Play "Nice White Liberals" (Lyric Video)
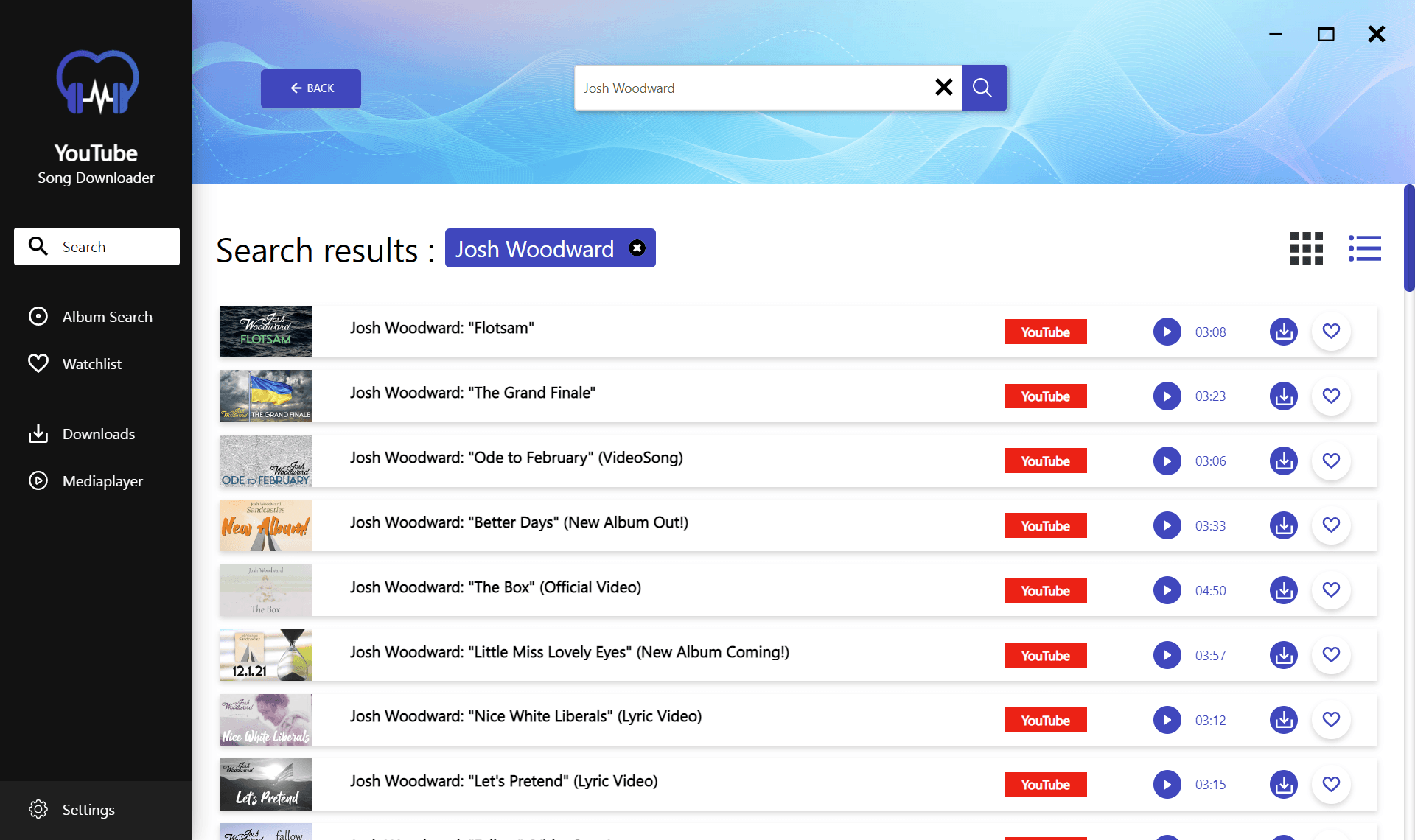This screenshot has height=840, width=1415. click(x=1167, y=720)
